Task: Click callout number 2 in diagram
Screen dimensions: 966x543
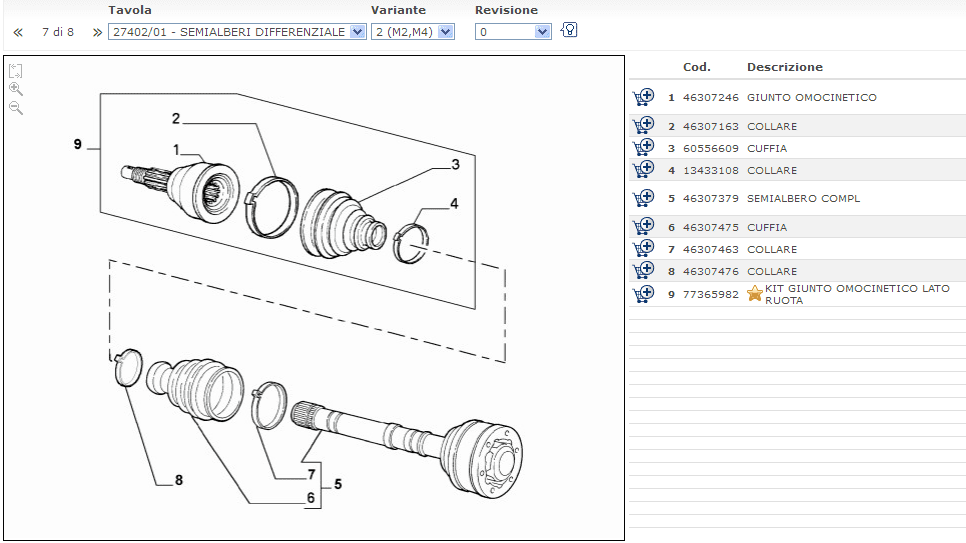Action: [x=176, y=118]
